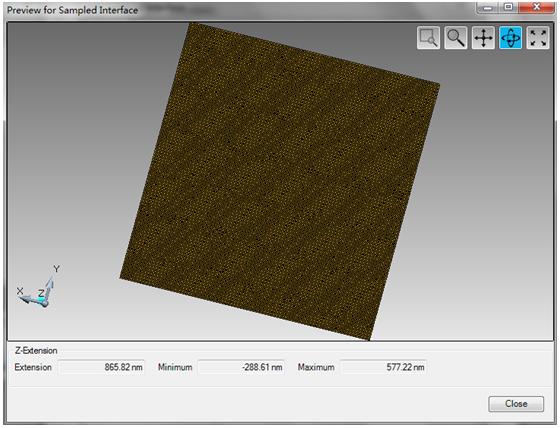The image size is (560, 428).
Task: Click the Preview for Sampled Interface title bar
Action: pos(72,10)
